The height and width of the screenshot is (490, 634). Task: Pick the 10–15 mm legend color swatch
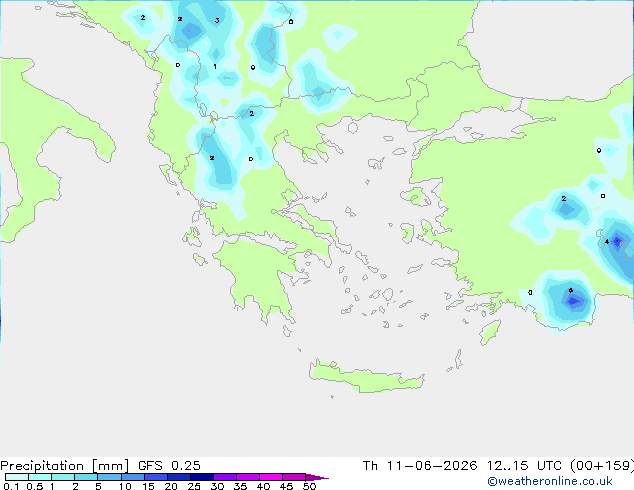132,477
